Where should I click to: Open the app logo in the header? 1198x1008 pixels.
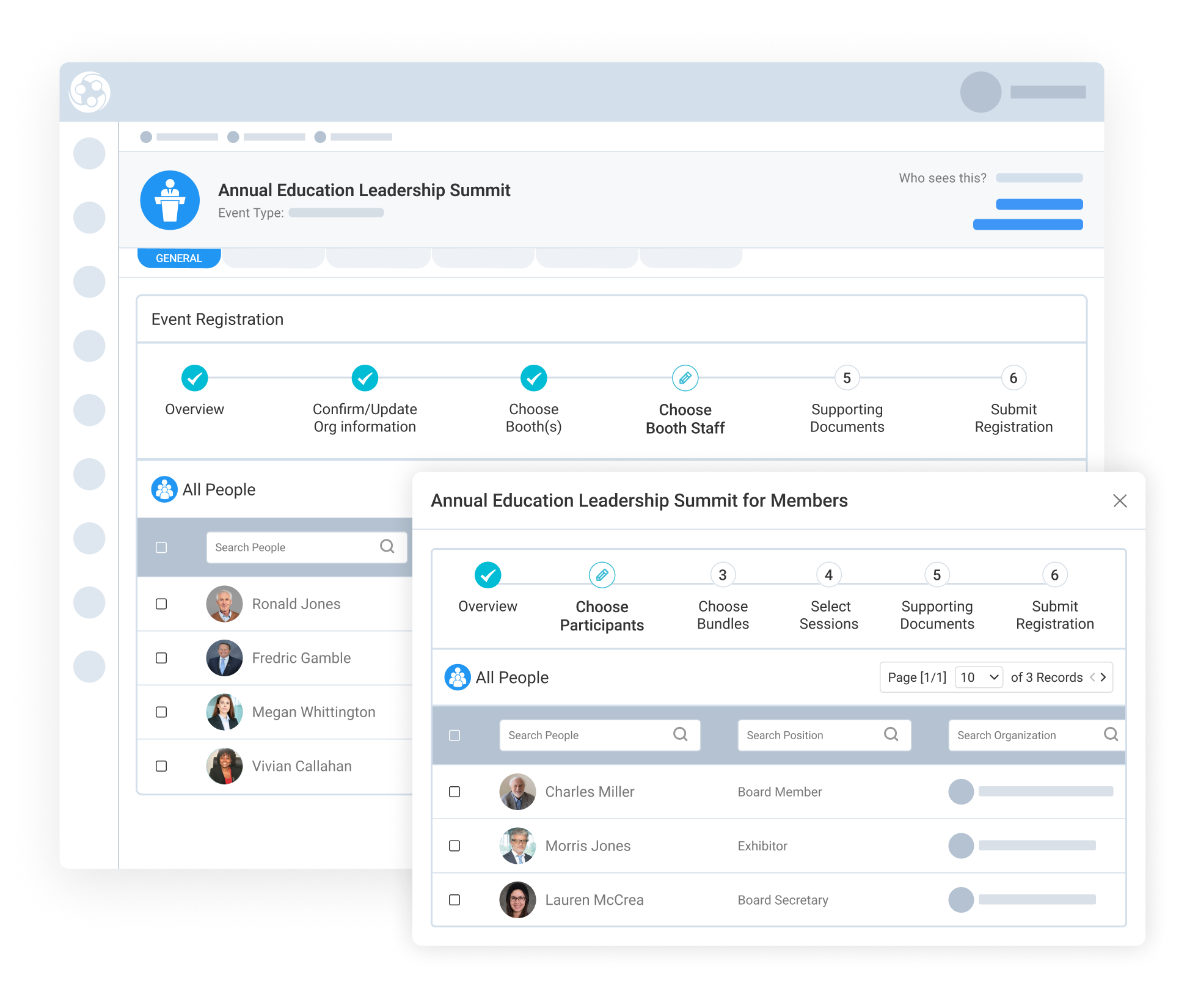click(90, 92)
